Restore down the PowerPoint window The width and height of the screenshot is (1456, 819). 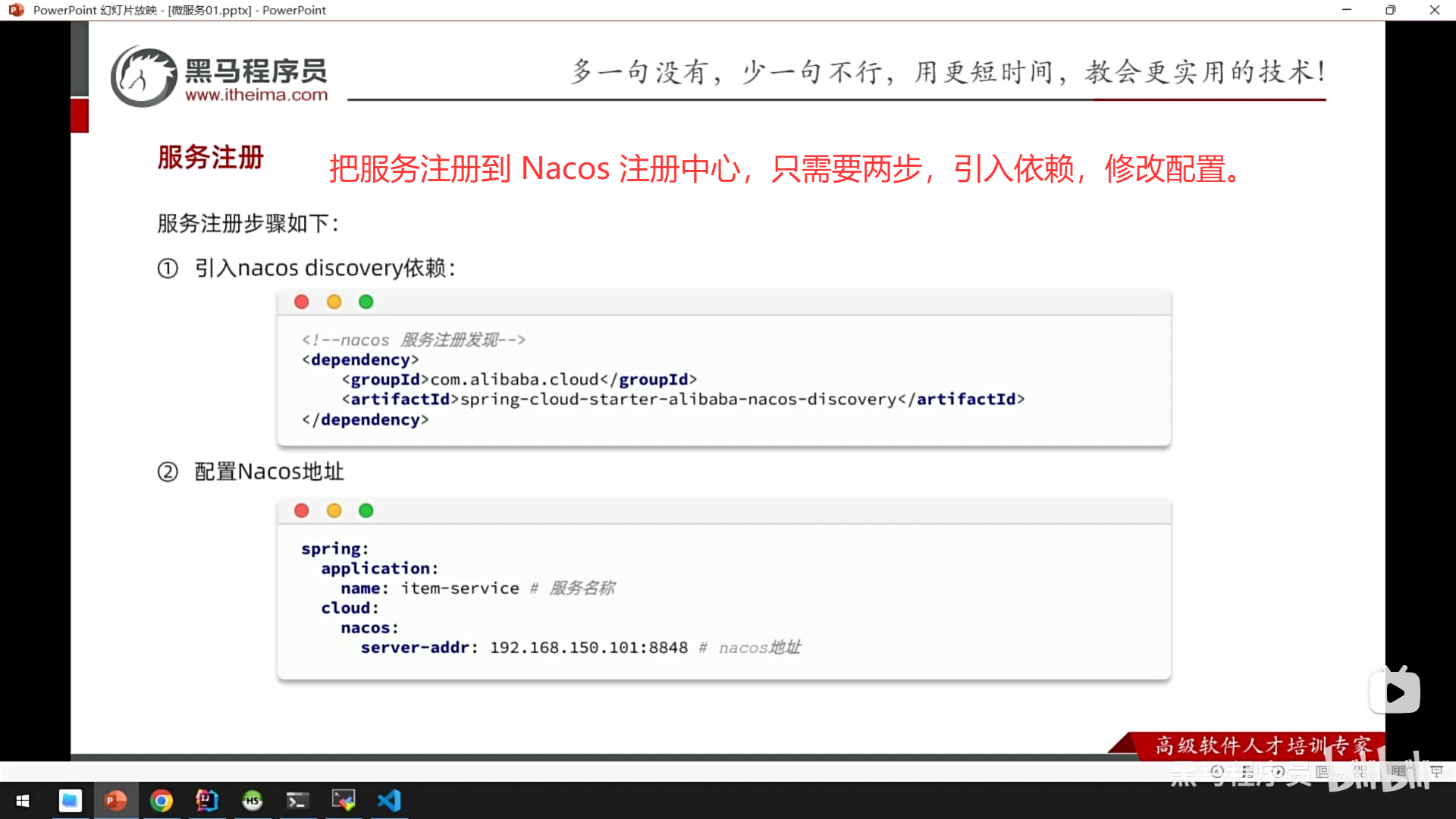1390,10
